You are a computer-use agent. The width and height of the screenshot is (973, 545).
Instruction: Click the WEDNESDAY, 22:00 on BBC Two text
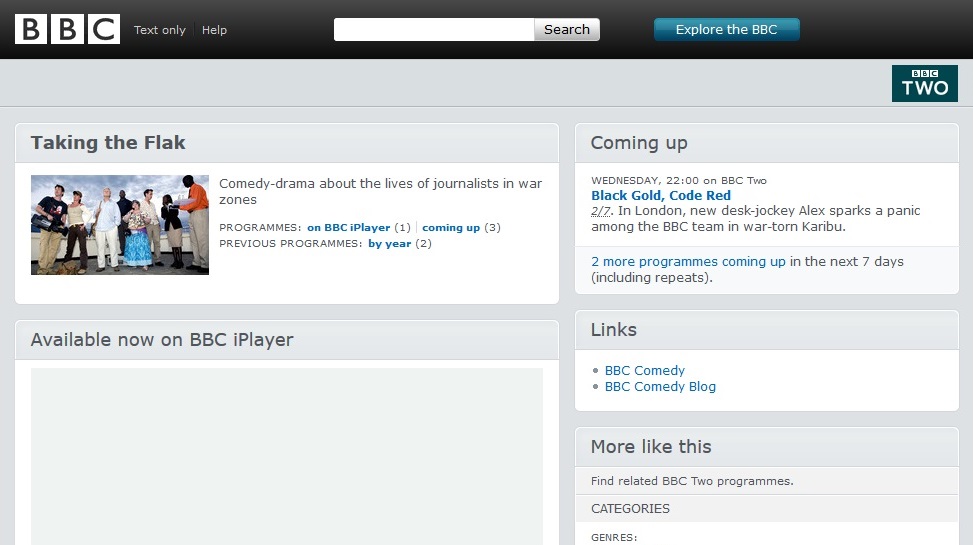point(679,181)
